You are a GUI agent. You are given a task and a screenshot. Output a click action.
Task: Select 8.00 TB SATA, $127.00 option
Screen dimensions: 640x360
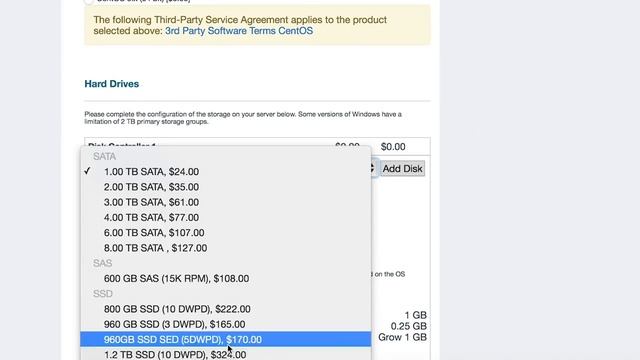point(225,248)
